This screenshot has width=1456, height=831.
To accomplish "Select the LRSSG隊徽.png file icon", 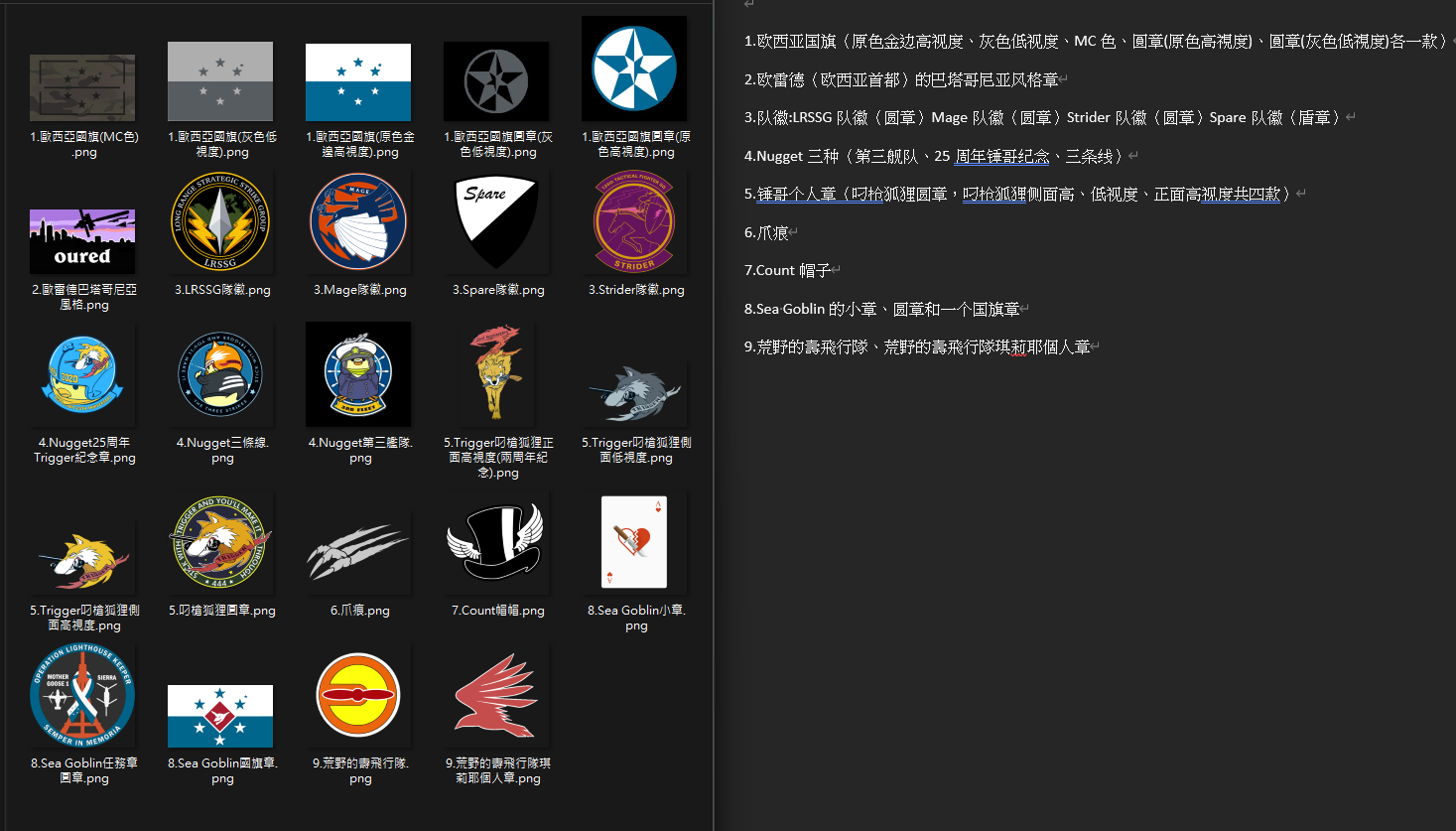I will pos(220,222).
